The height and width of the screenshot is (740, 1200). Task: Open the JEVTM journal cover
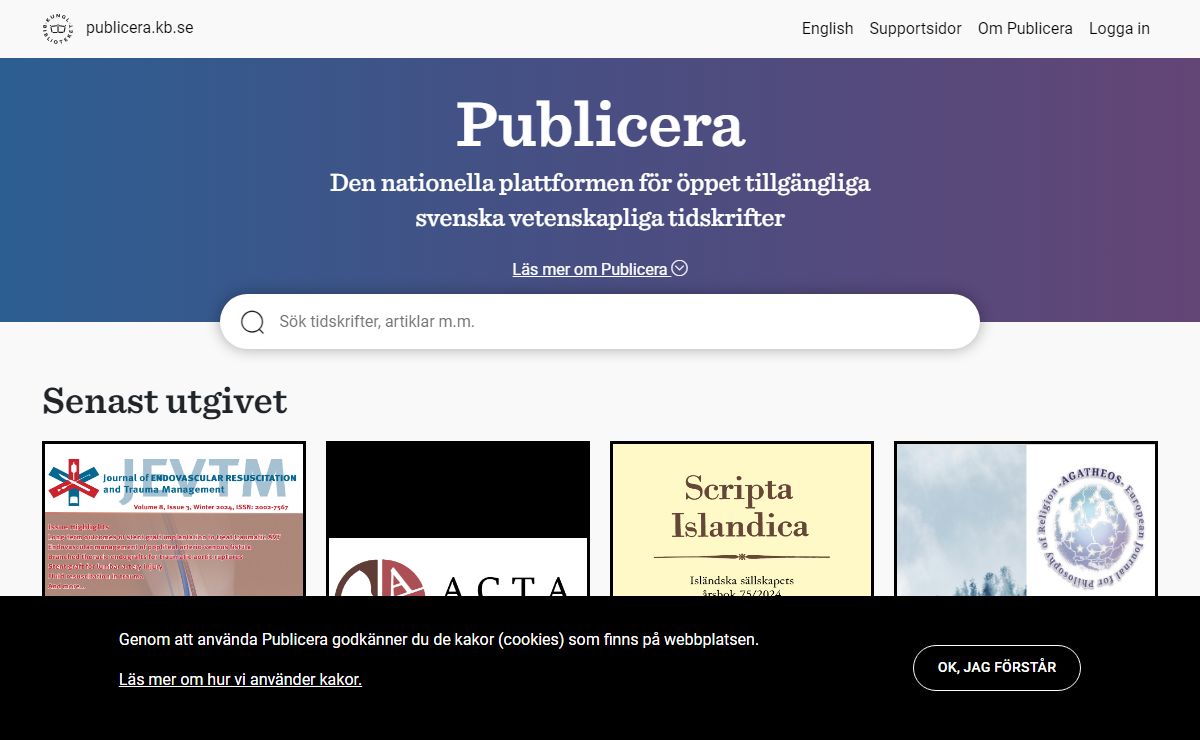tap(174, 519)
